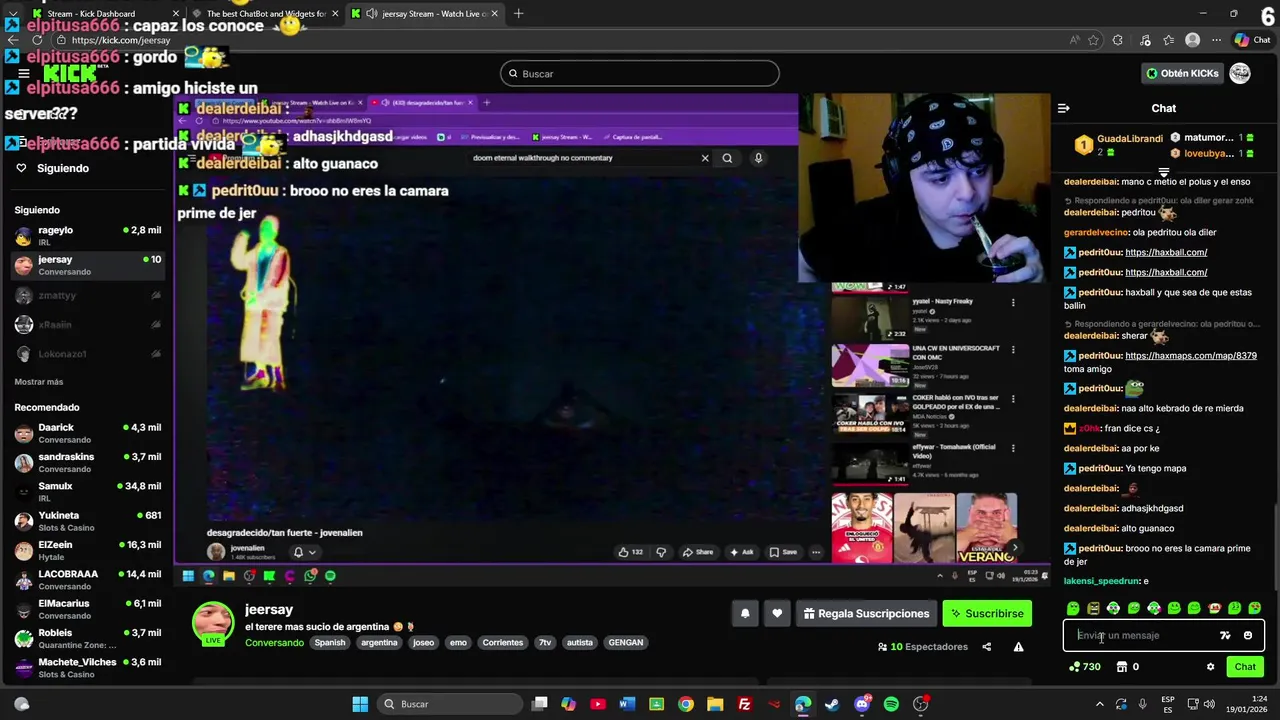
Task: Open Spotify from the taskbar
Action: coord(891,704)
